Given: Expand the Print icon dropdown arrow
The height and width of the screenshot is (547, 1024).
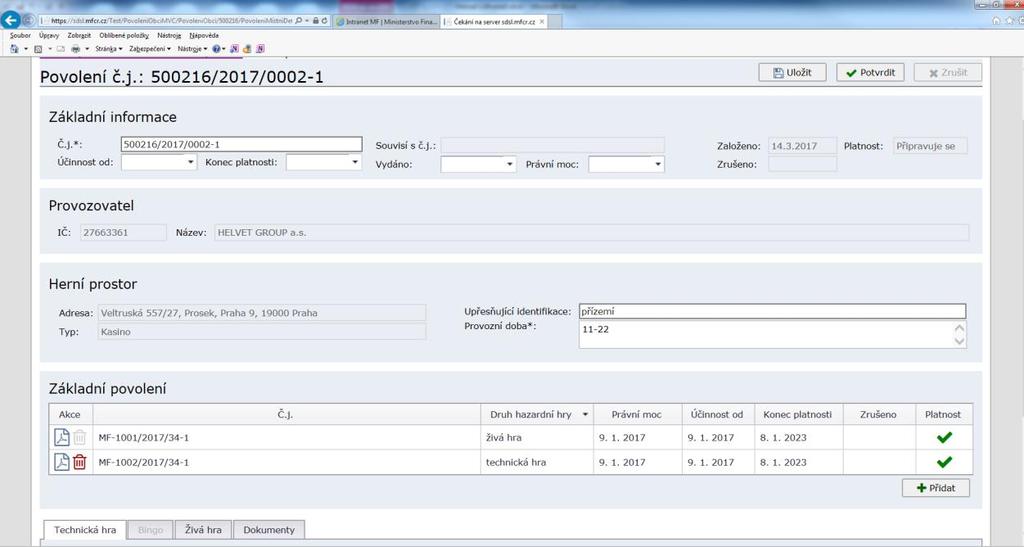Looking at the screenshot, I should (x=87, y=49).
